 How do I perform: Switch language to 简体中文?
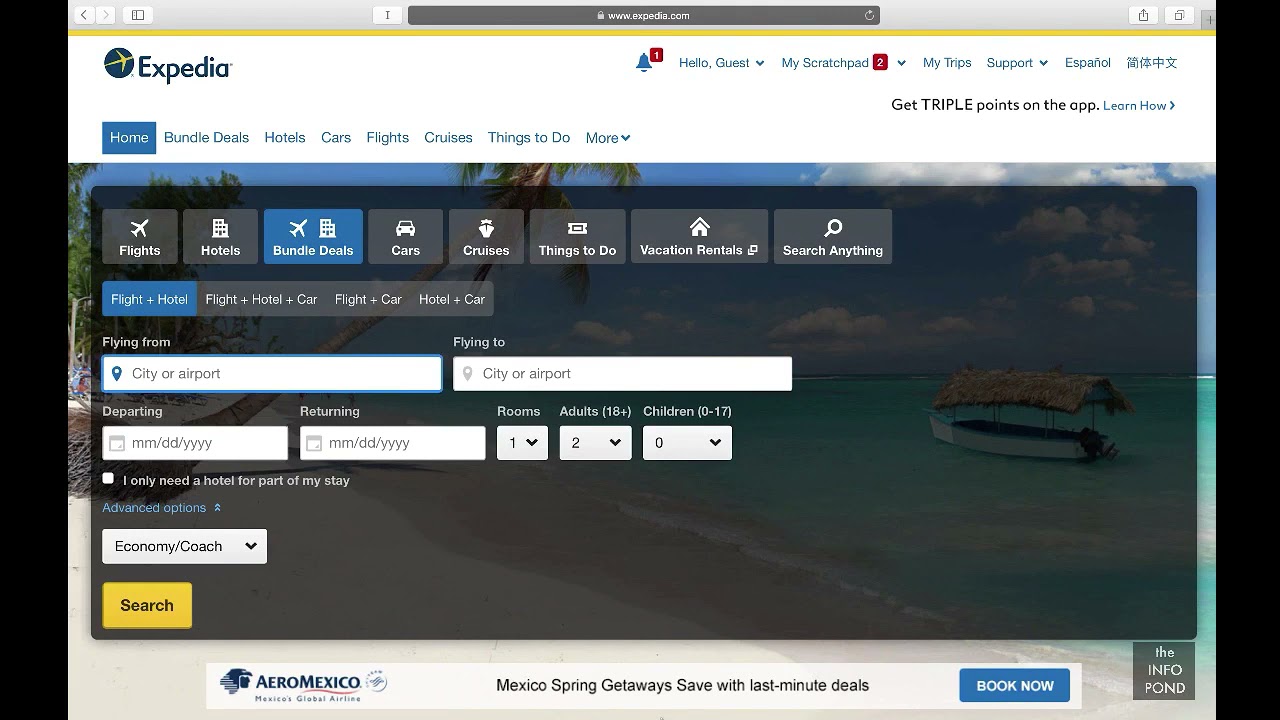(1152, 63)
